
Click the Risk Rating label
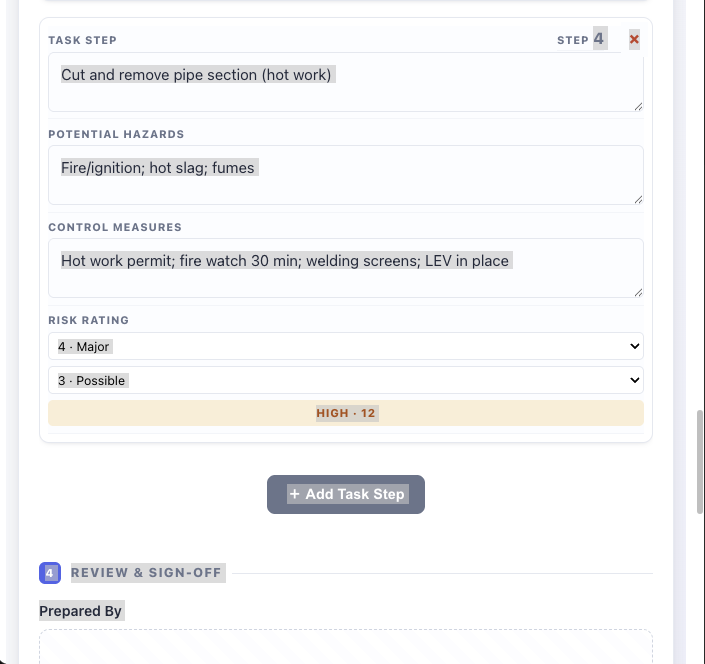click(x=89, y=320)
